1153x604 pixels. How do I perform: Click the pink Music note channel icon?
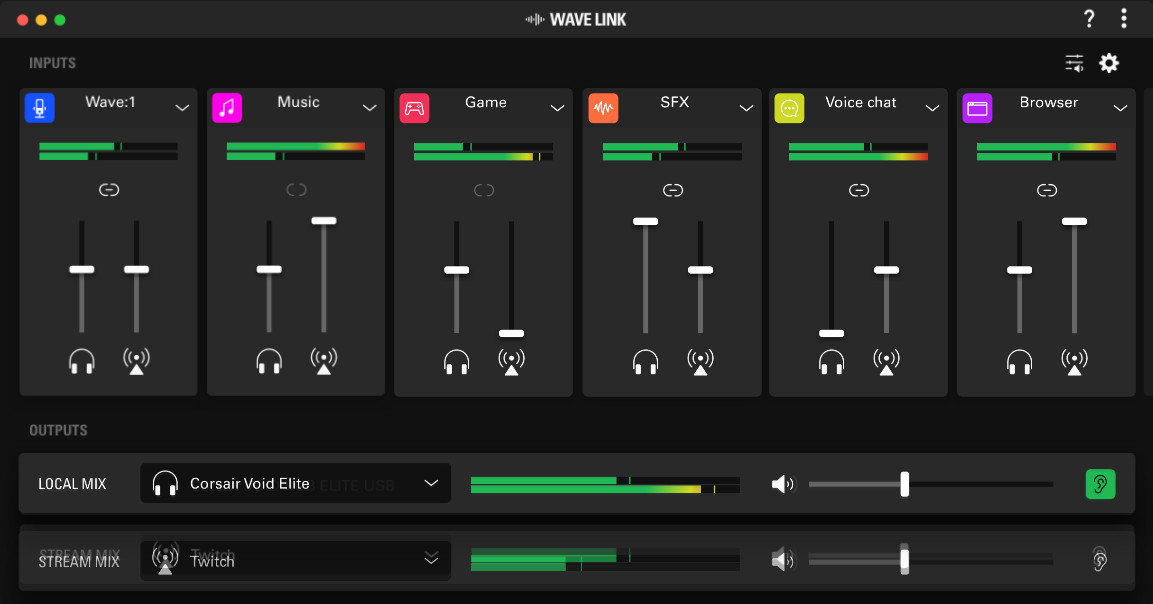[x=227, y=107]
